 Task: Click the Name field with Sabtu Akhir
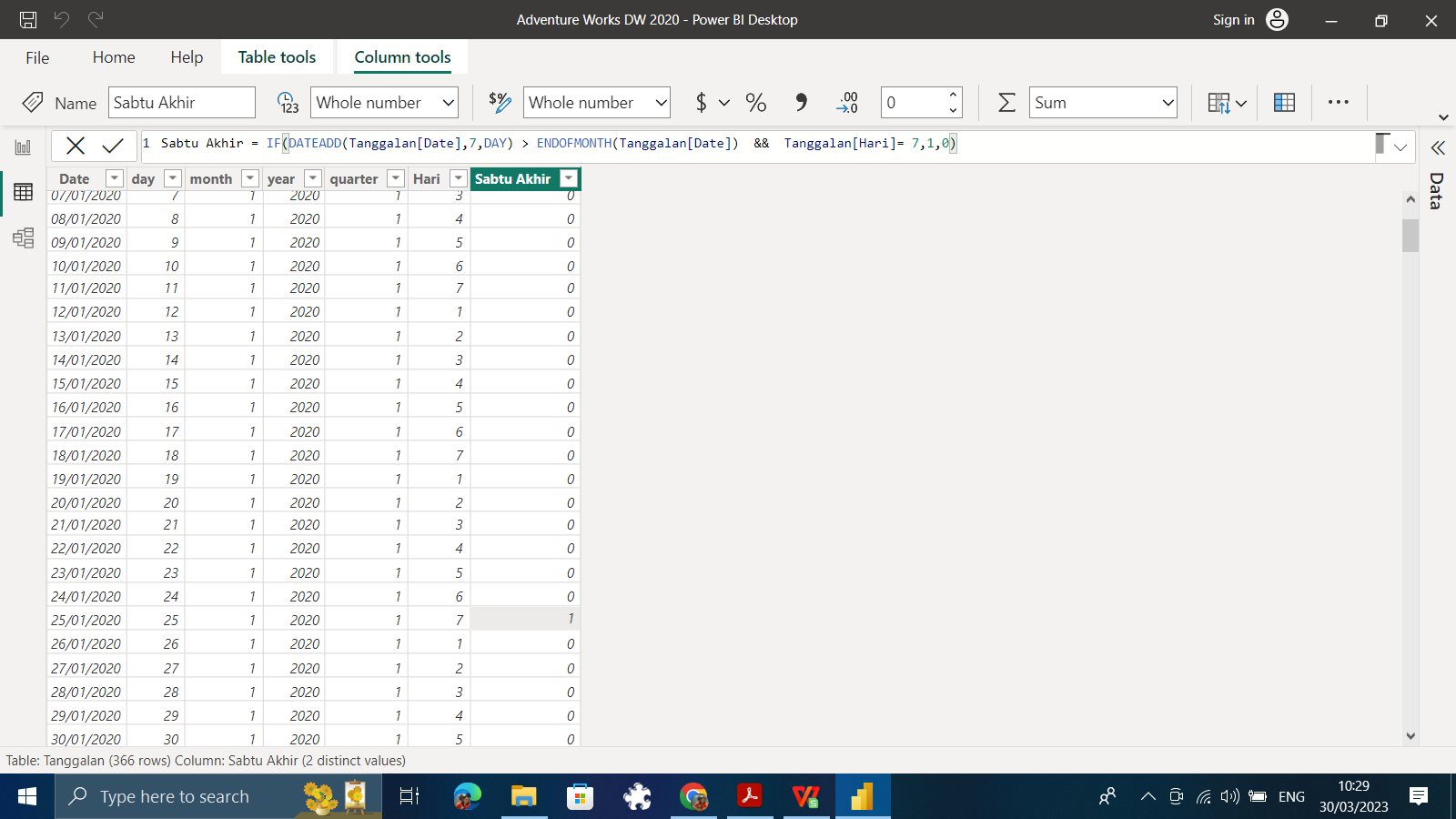pyautogui.click(x=182, y=102)
